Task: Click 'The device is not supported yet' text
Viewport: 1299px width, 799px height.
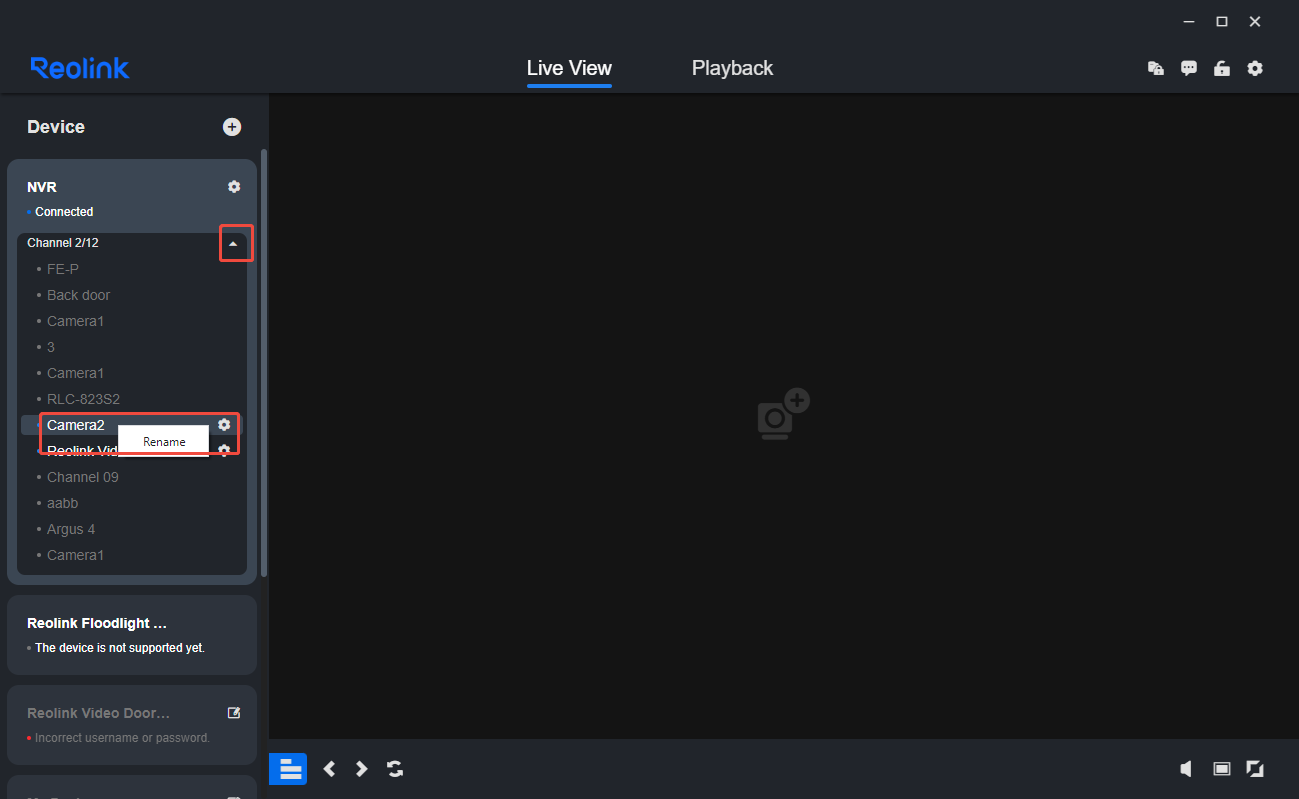Action: pos(120,648)
